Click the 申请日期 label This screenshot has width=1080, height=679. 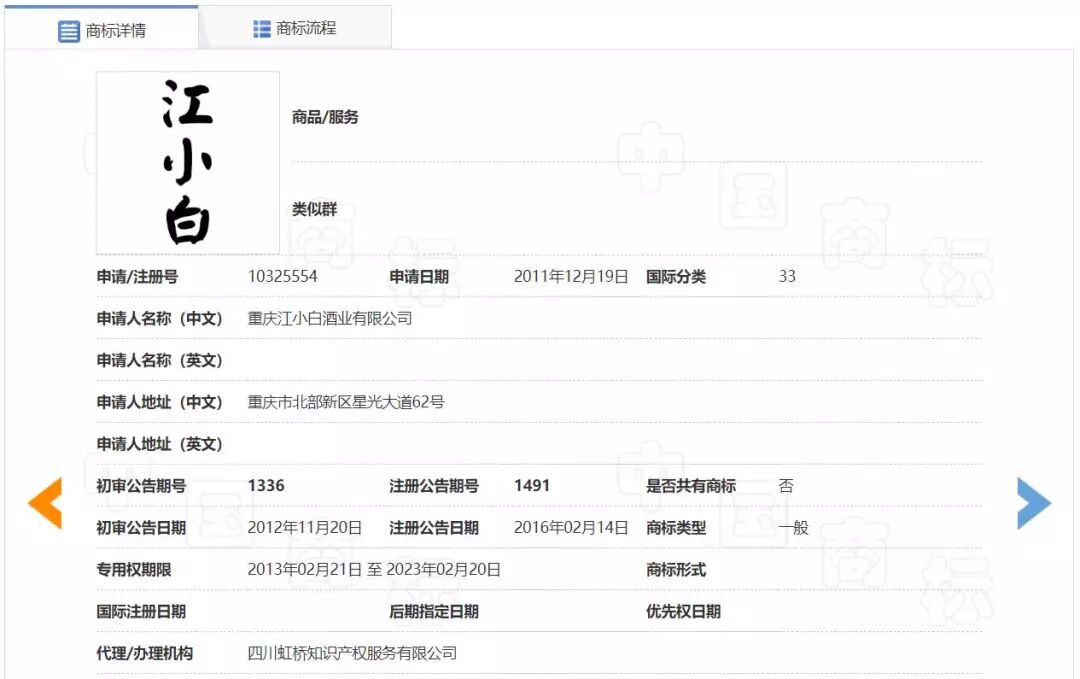click(419, 277)
